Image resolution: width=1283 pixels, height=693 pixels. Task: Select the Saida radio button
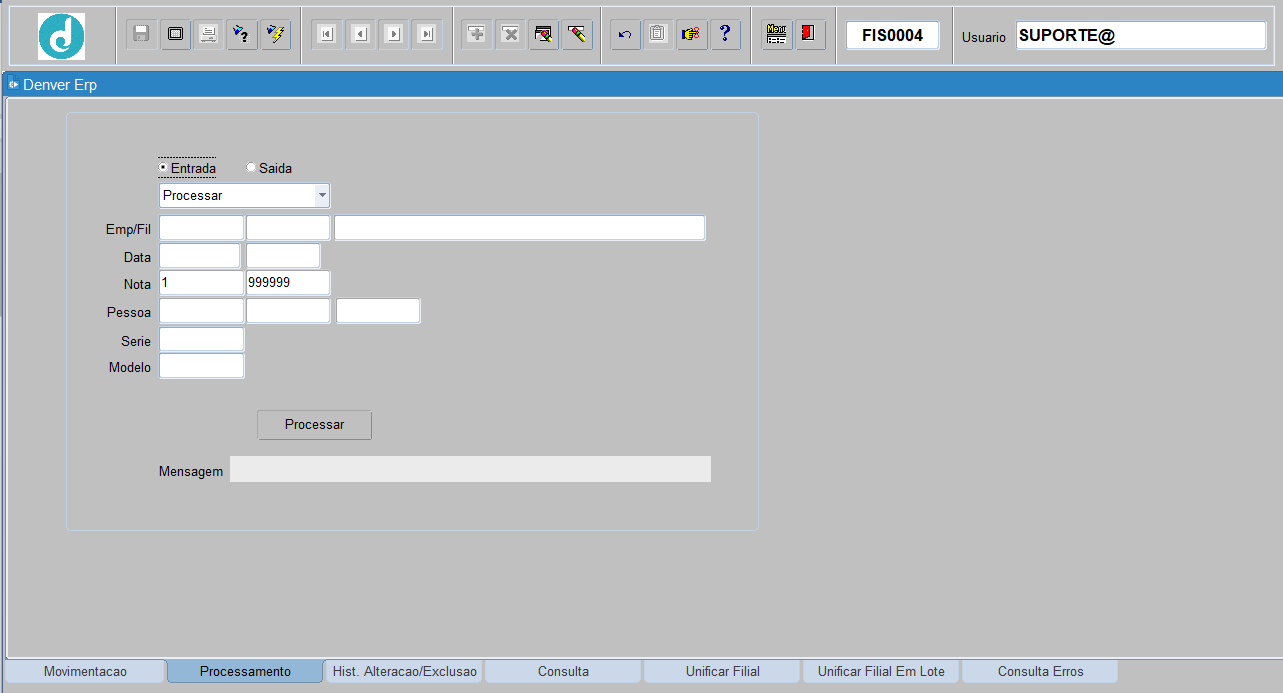tap(251, 168)
